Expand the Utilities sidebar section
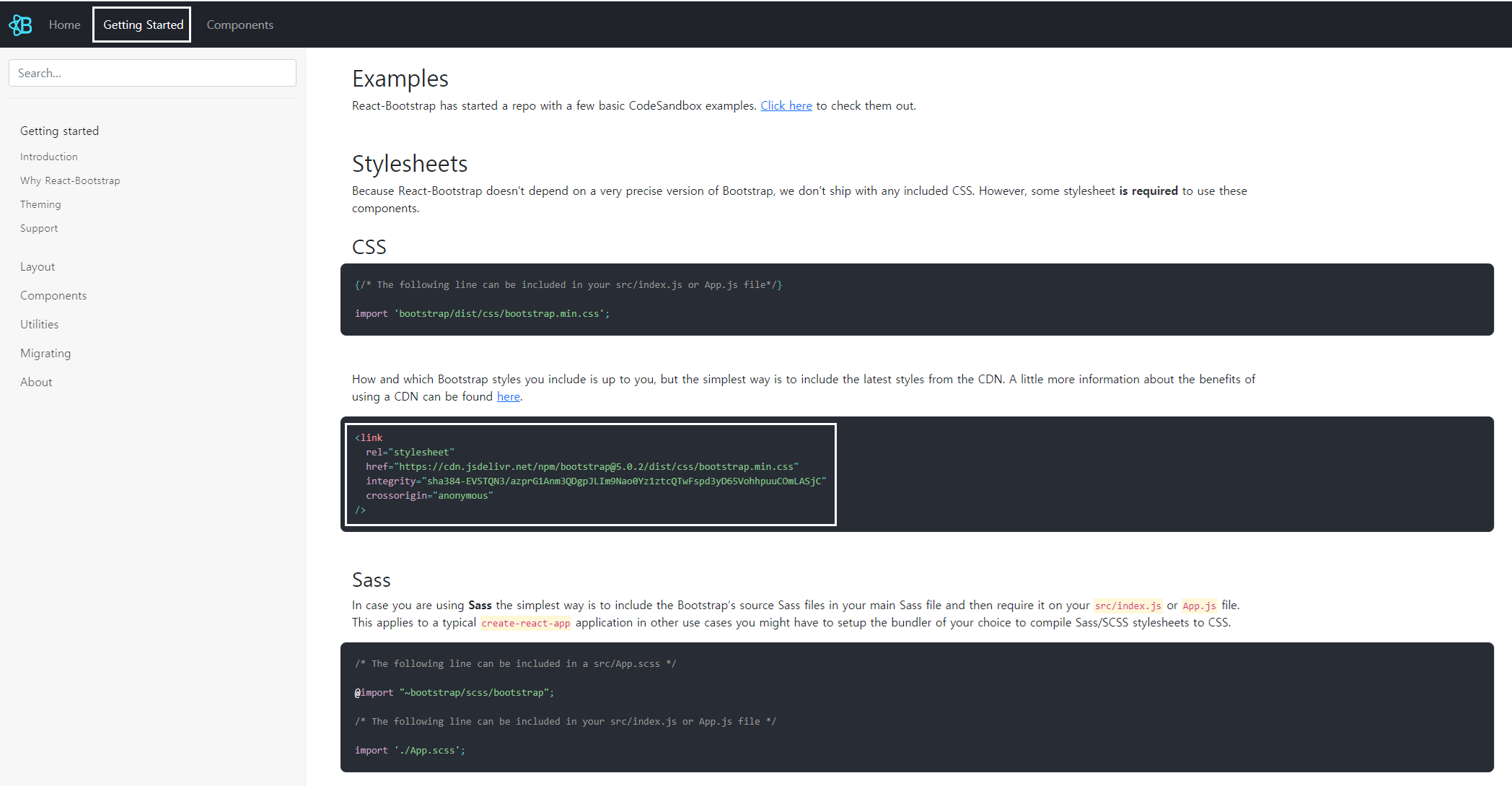This screenshot has width=1512, height=786. point(40,324)
